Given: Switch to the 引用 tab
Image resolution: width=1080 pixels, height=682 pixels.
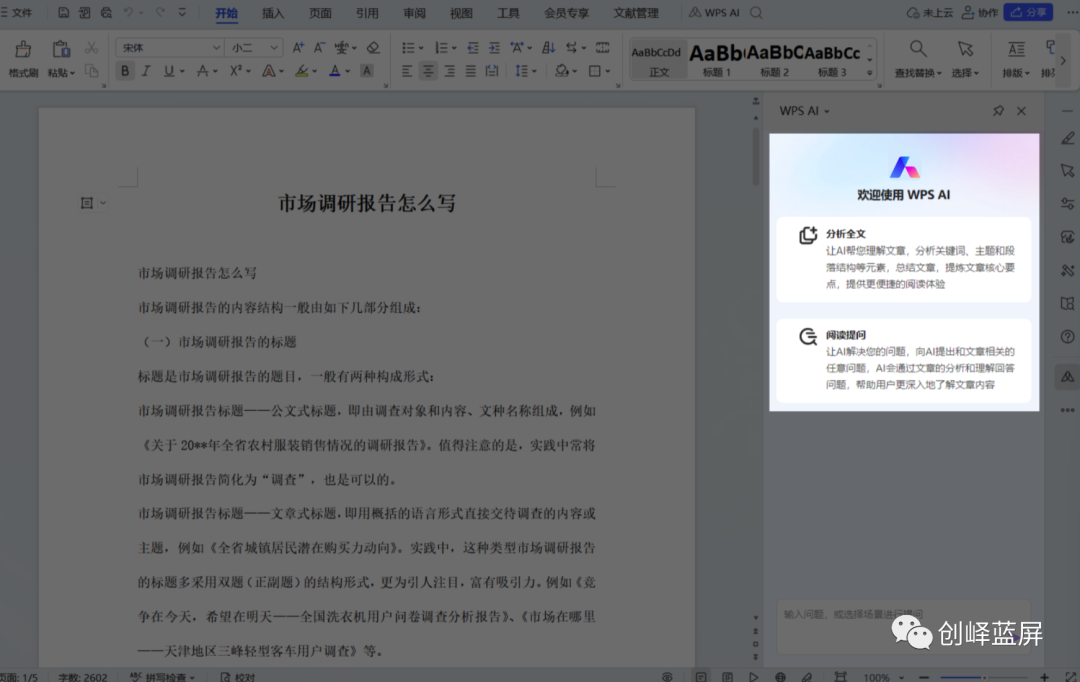Looking at the screenshot, I should click(x=367, y=13).
